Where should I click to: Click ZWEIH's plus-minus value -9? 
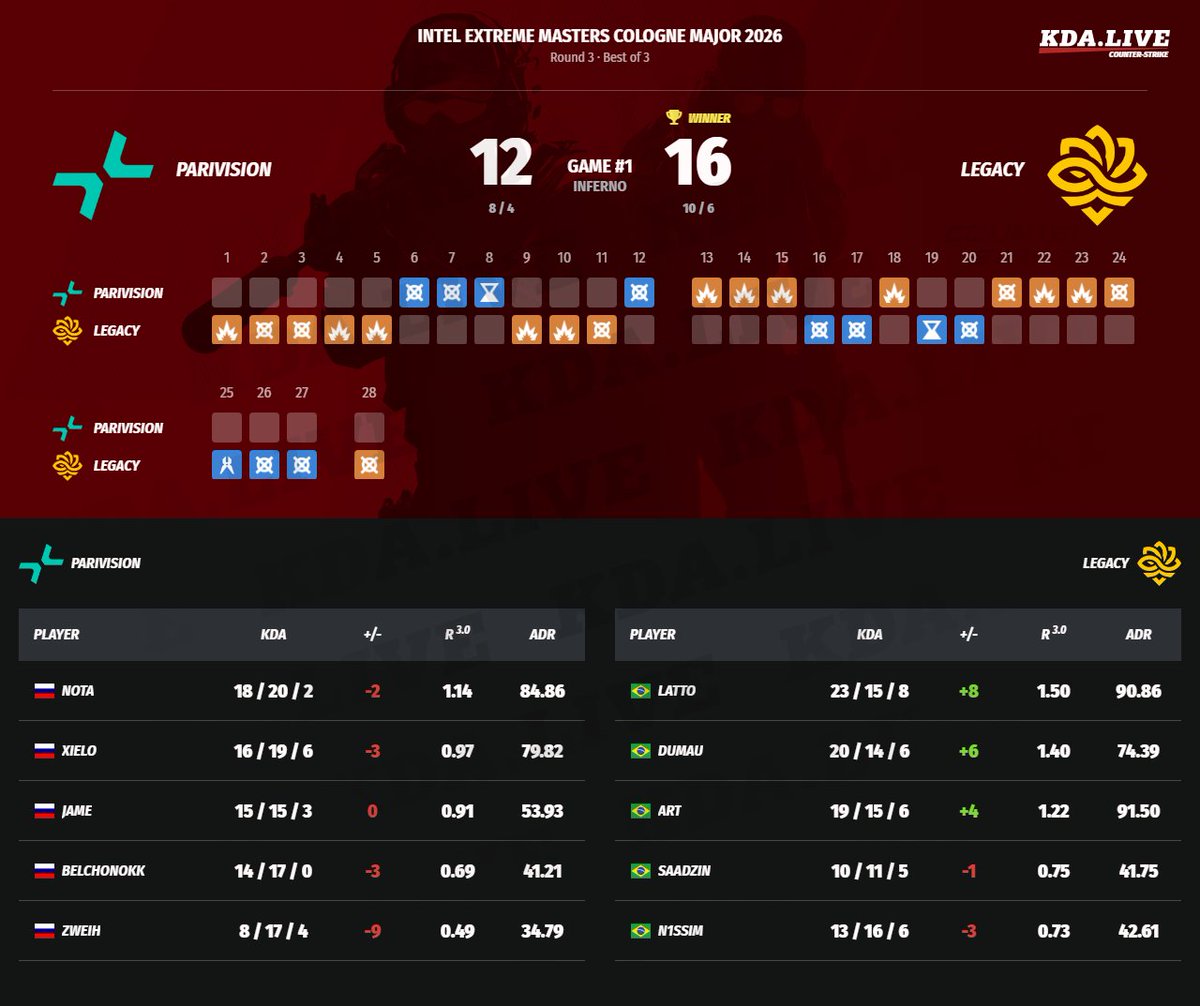point(372,931)
